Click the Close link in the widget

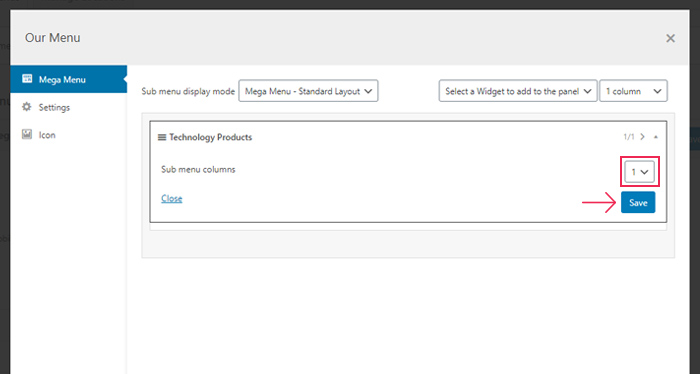(171, 199)
